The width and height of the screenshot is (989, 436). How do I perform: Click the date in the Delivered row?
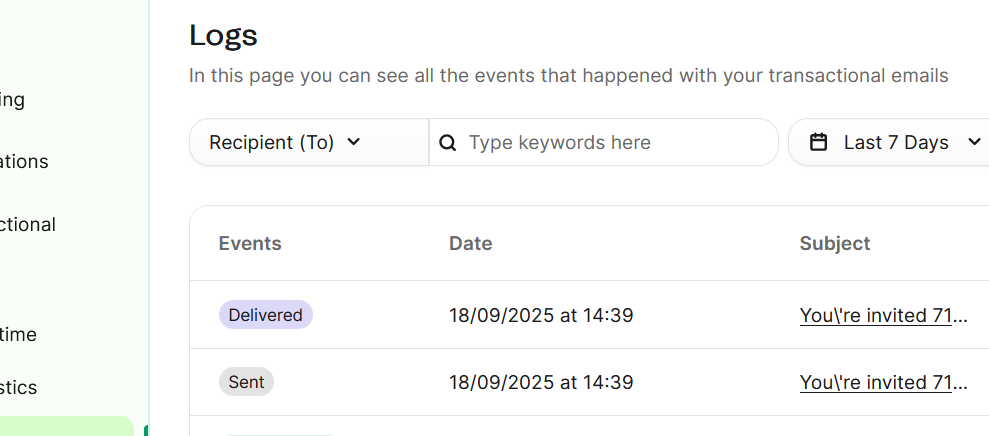541,315
